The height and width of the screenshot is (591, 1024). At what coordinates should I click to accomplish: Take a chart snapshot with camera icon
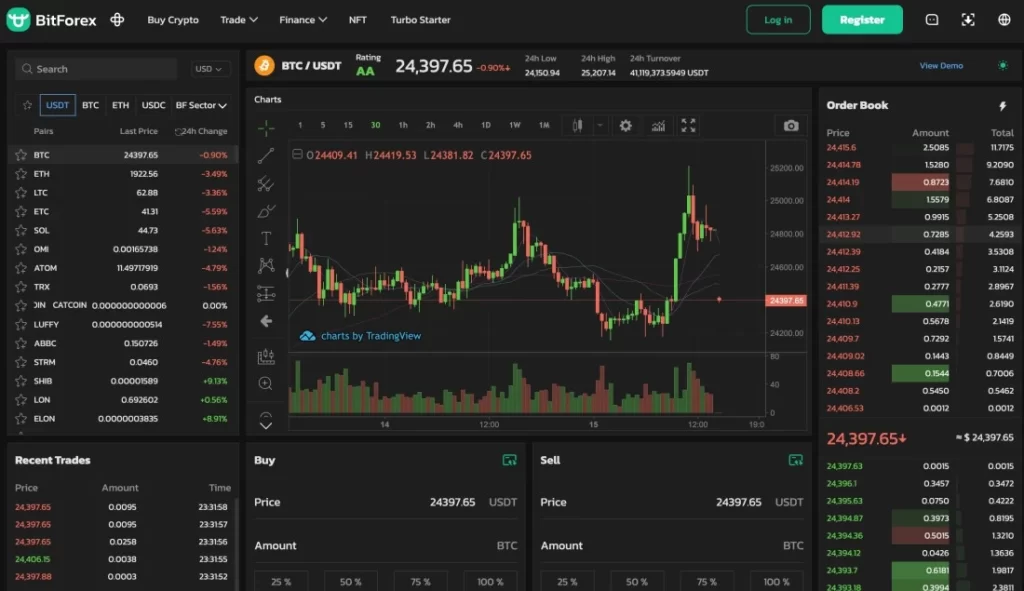[x=791, y=126]
